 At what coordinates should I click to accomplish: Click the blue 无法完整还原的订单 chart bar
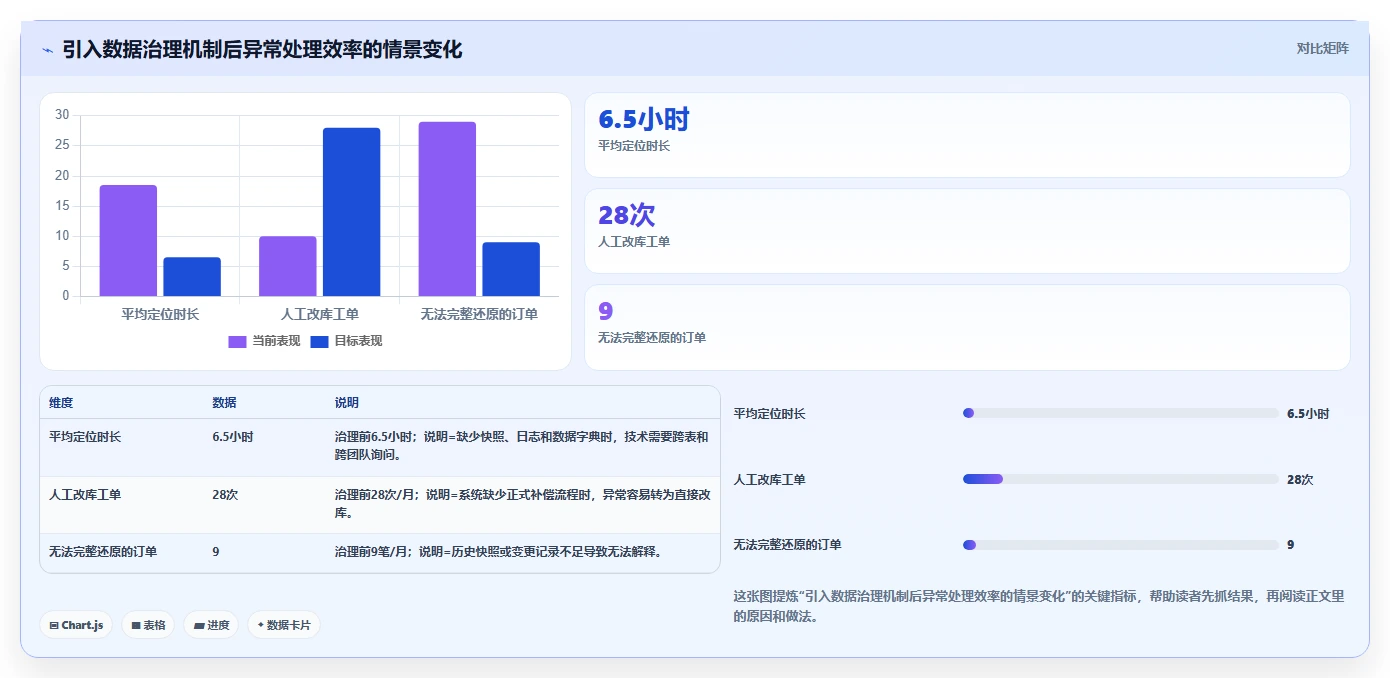[x=511, y=269]
